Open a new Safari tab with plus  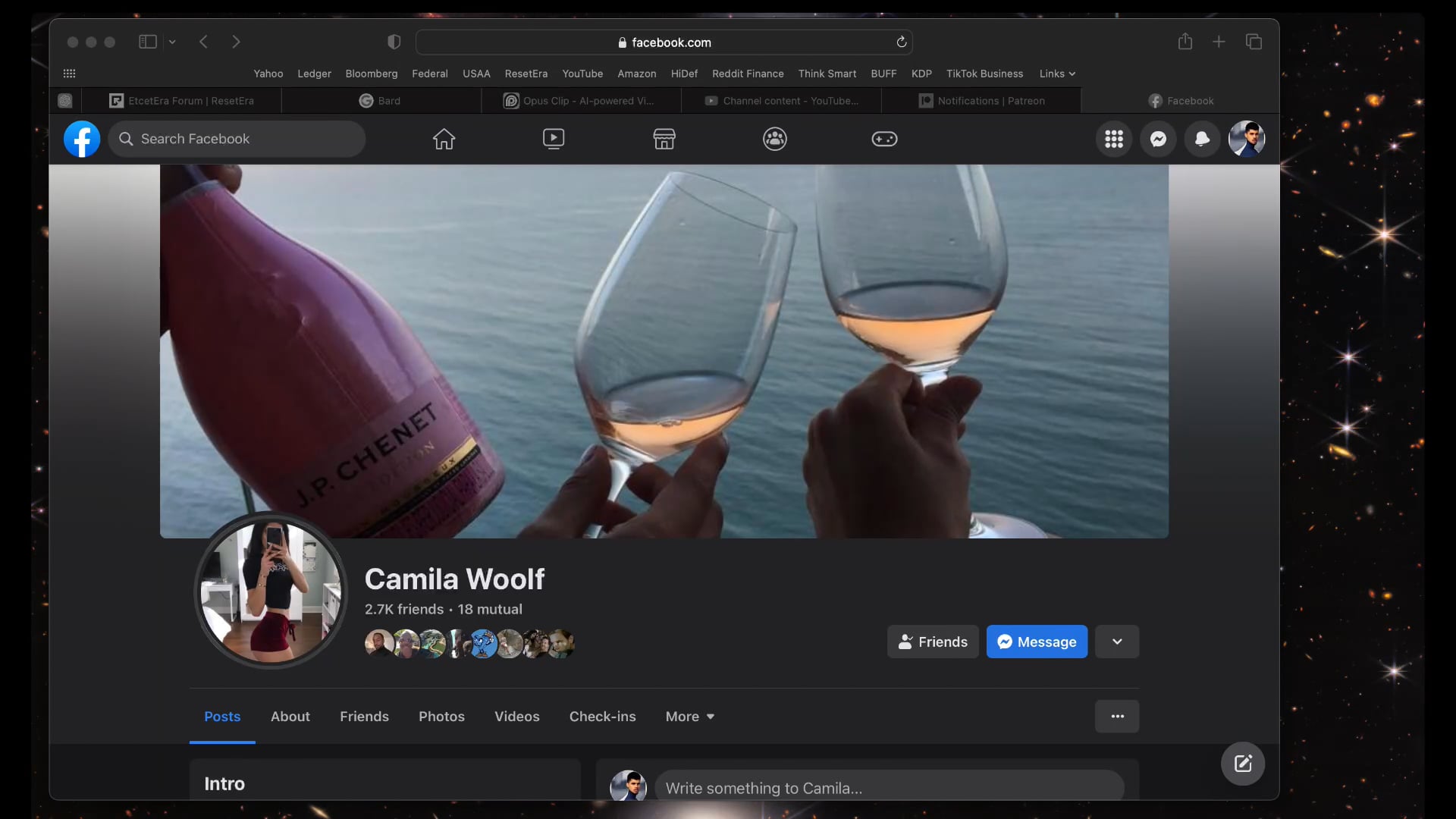(x=1219, y=42)
